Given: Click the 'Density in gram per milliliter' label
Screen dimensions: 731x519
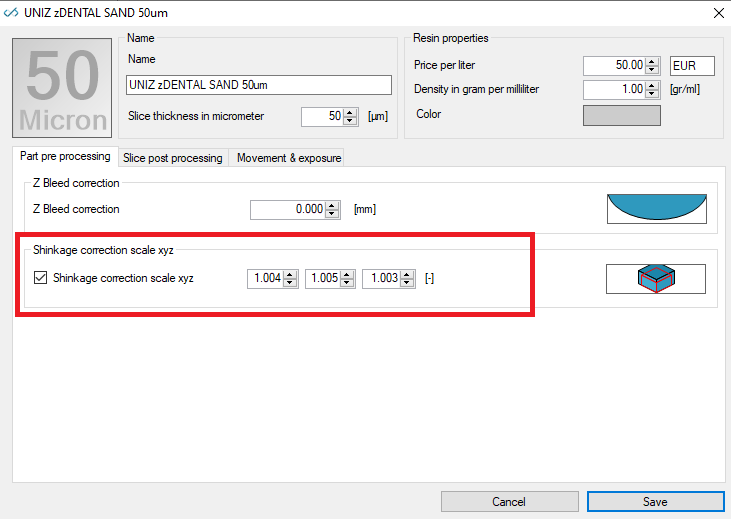Looking at the screenshot, I should (x=476, y=89).
